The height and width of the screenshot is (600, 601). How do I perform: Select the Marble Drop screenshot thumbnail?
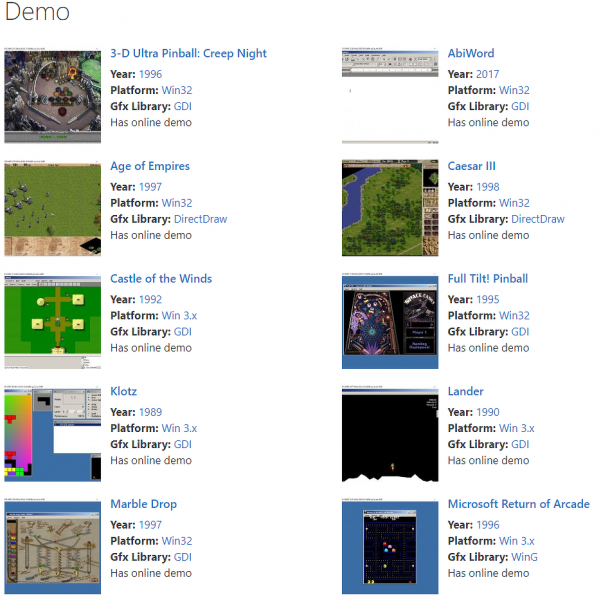52,546
